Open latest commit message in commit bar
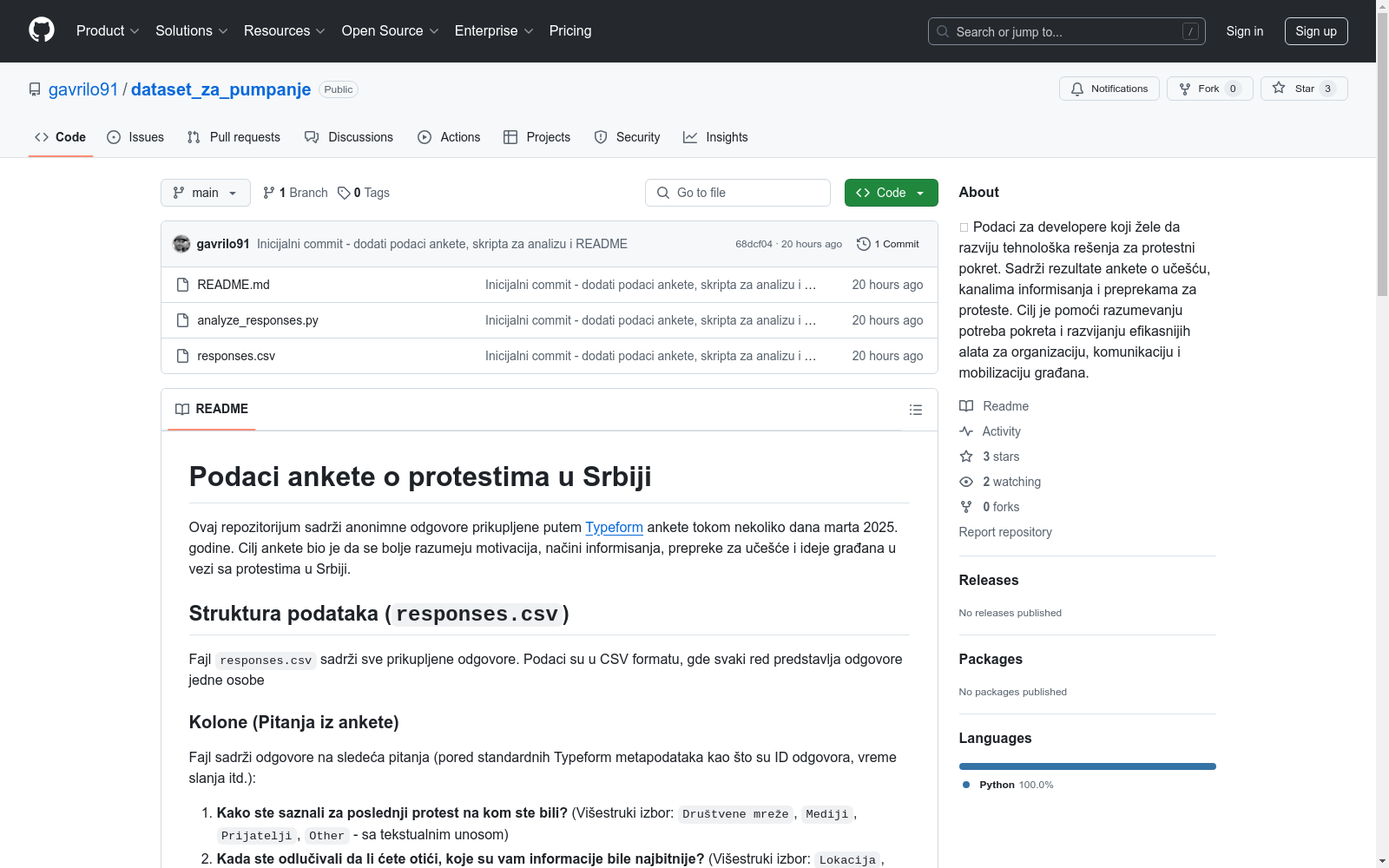This screenshot has width=1389, height=868. [442, 244]
